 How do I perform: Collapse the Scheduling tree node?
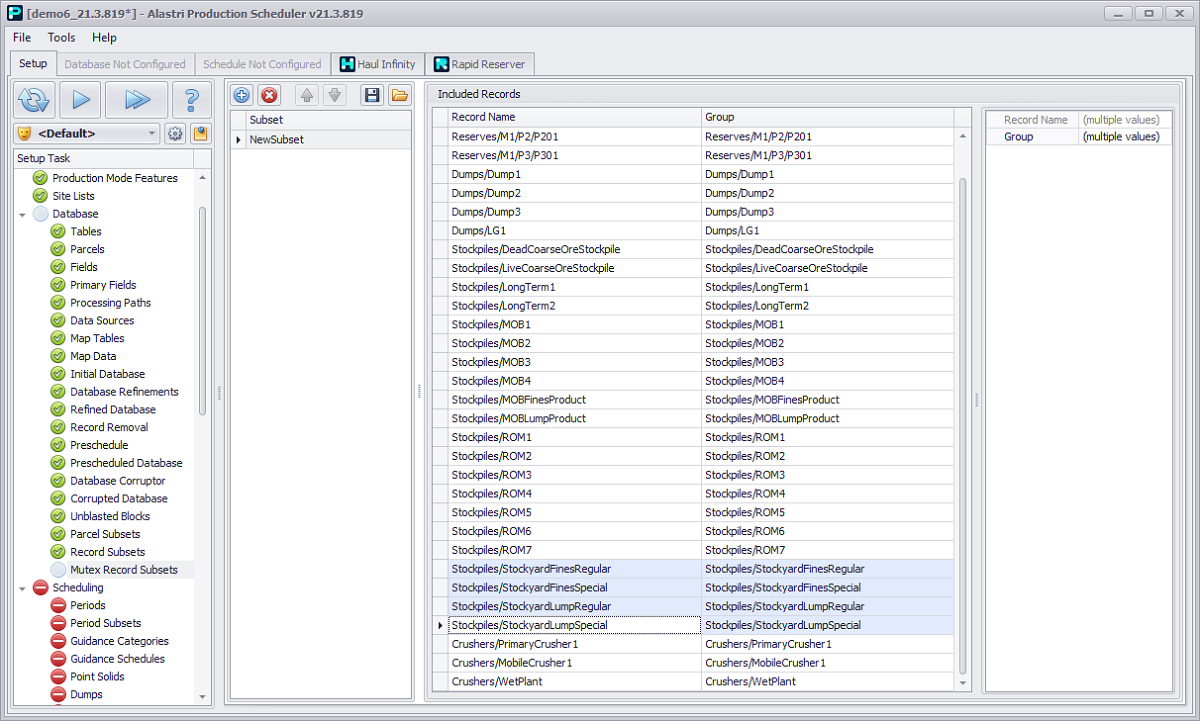point(22,588)
